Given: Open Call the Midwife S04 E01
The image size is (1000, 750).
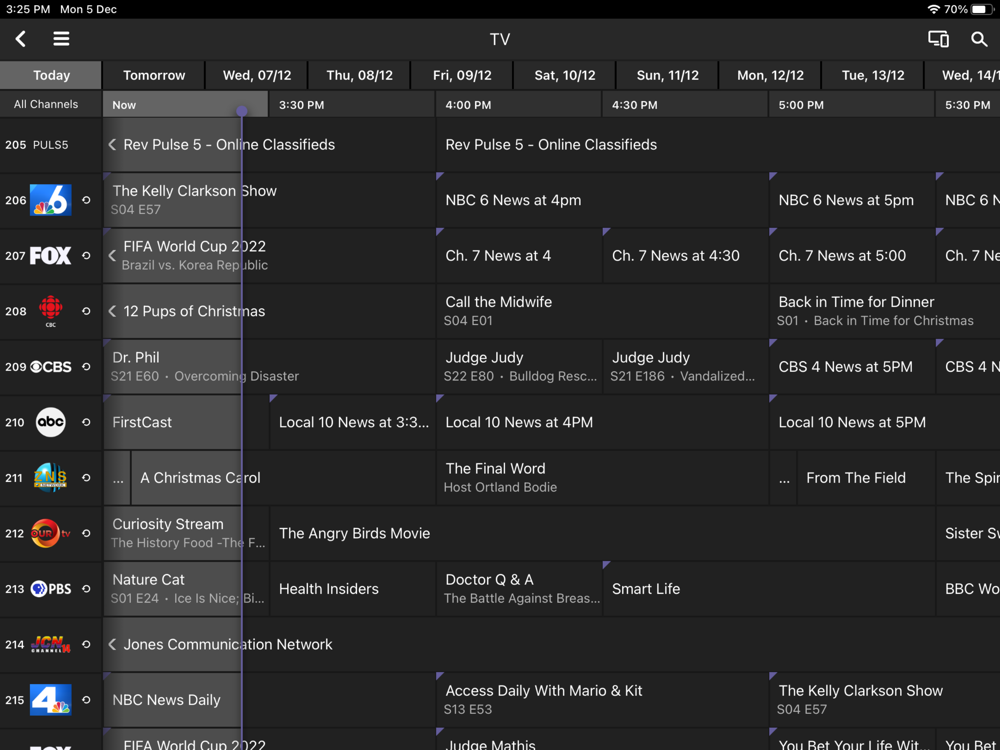Looking at the screenshot, I should (x=601, y=311).
